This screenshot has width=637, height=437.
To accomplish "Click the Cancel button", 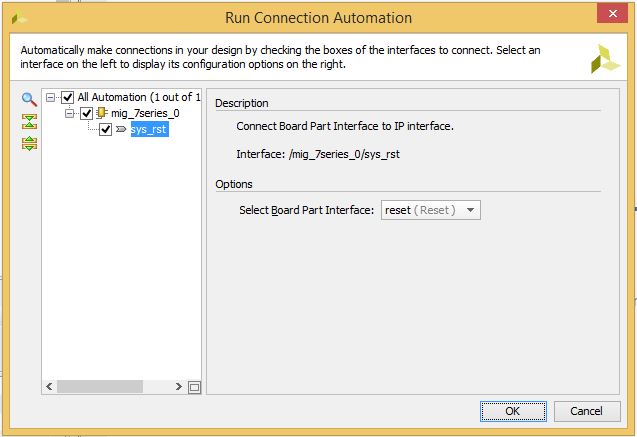I will tap(587, 411).
